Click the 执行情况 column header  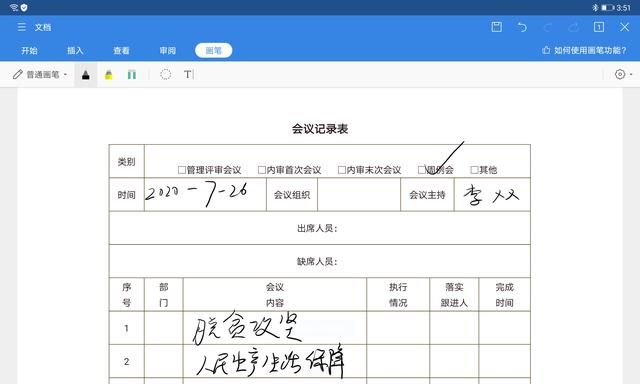click(398, 295)
